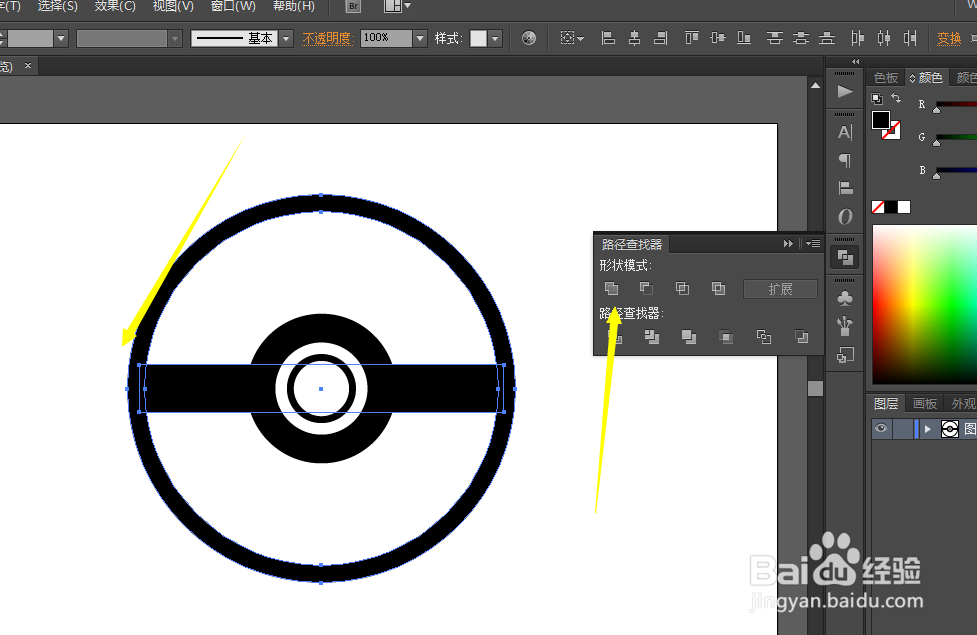This screenshot has height=635, width=977.
Task: Open the 基本 brush definition dropdown
Action: pos(286,39)
